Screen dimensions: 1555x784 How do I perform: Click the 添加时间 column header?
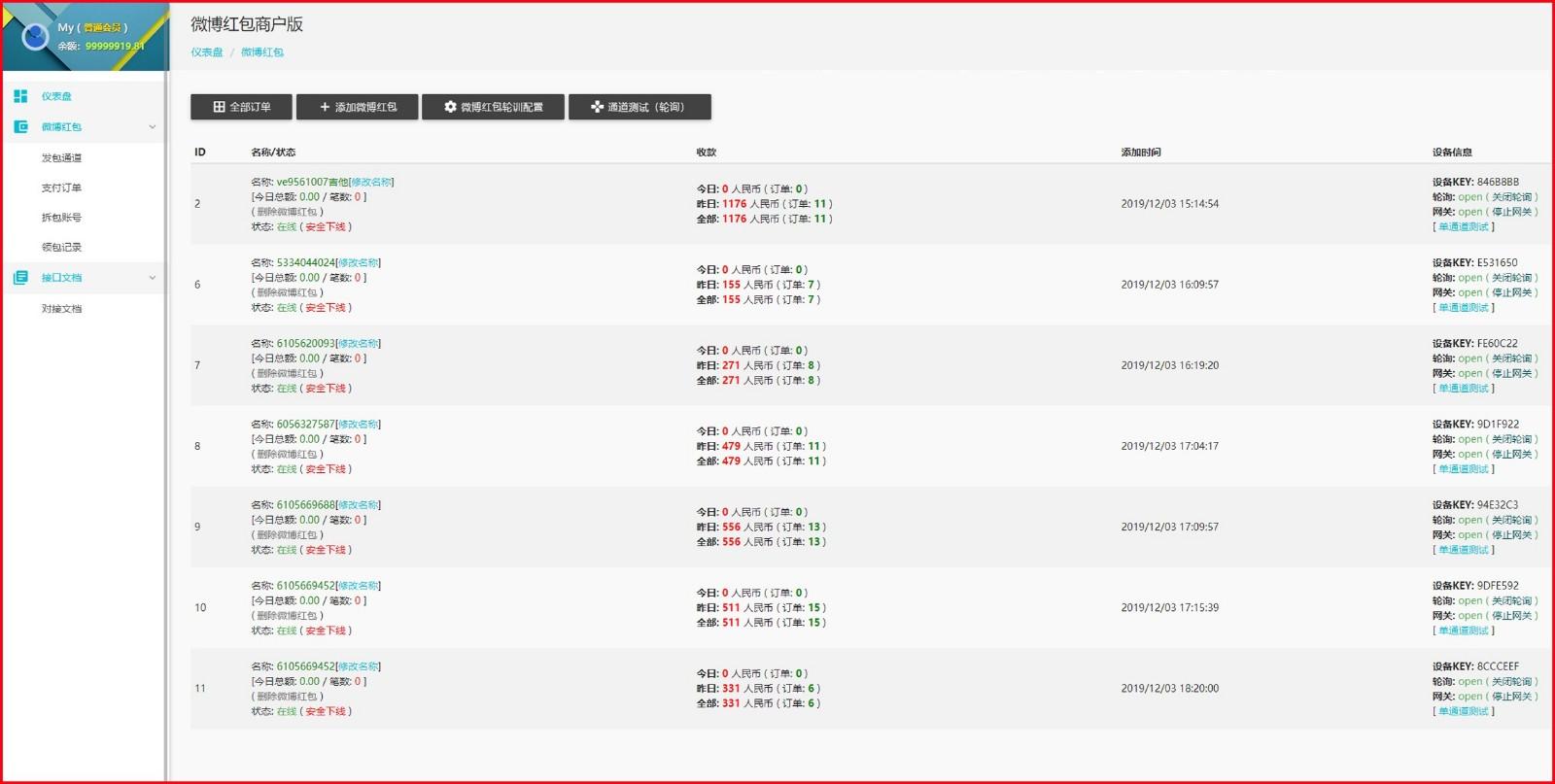click(1141, 152)
